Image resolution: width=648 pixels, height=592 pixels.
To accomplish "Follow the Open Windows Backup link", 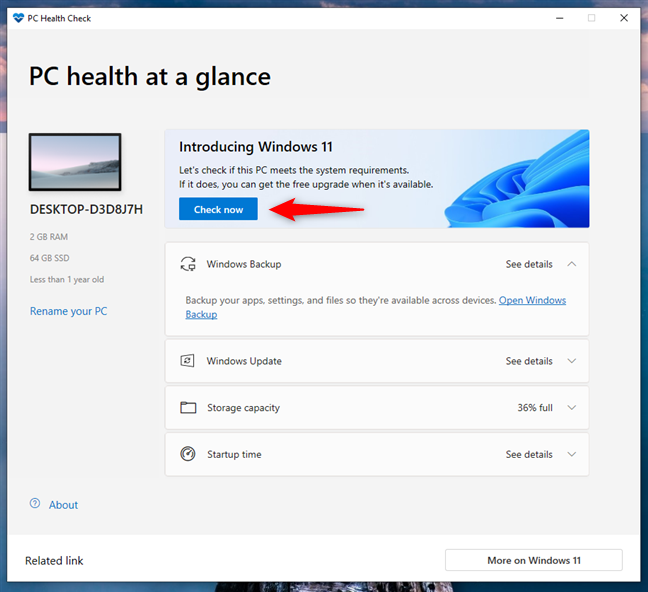I will click(532, 300).
